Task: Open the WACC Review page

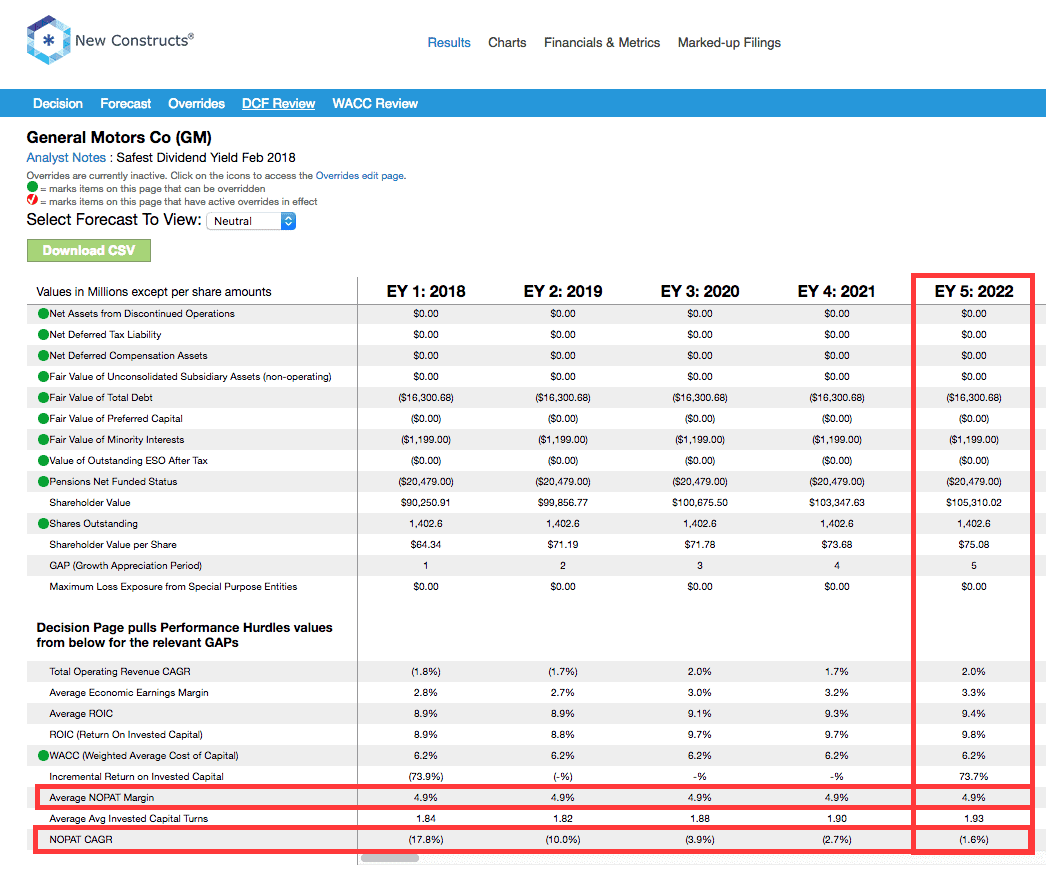Action: [375, 103]
